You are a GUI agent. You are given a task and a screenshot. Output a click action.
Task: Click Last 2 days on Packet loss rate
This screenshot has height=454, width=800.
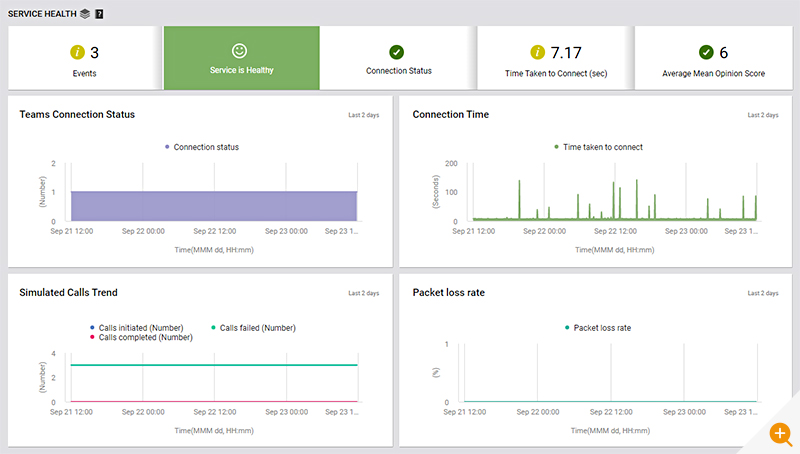(763, 293)
